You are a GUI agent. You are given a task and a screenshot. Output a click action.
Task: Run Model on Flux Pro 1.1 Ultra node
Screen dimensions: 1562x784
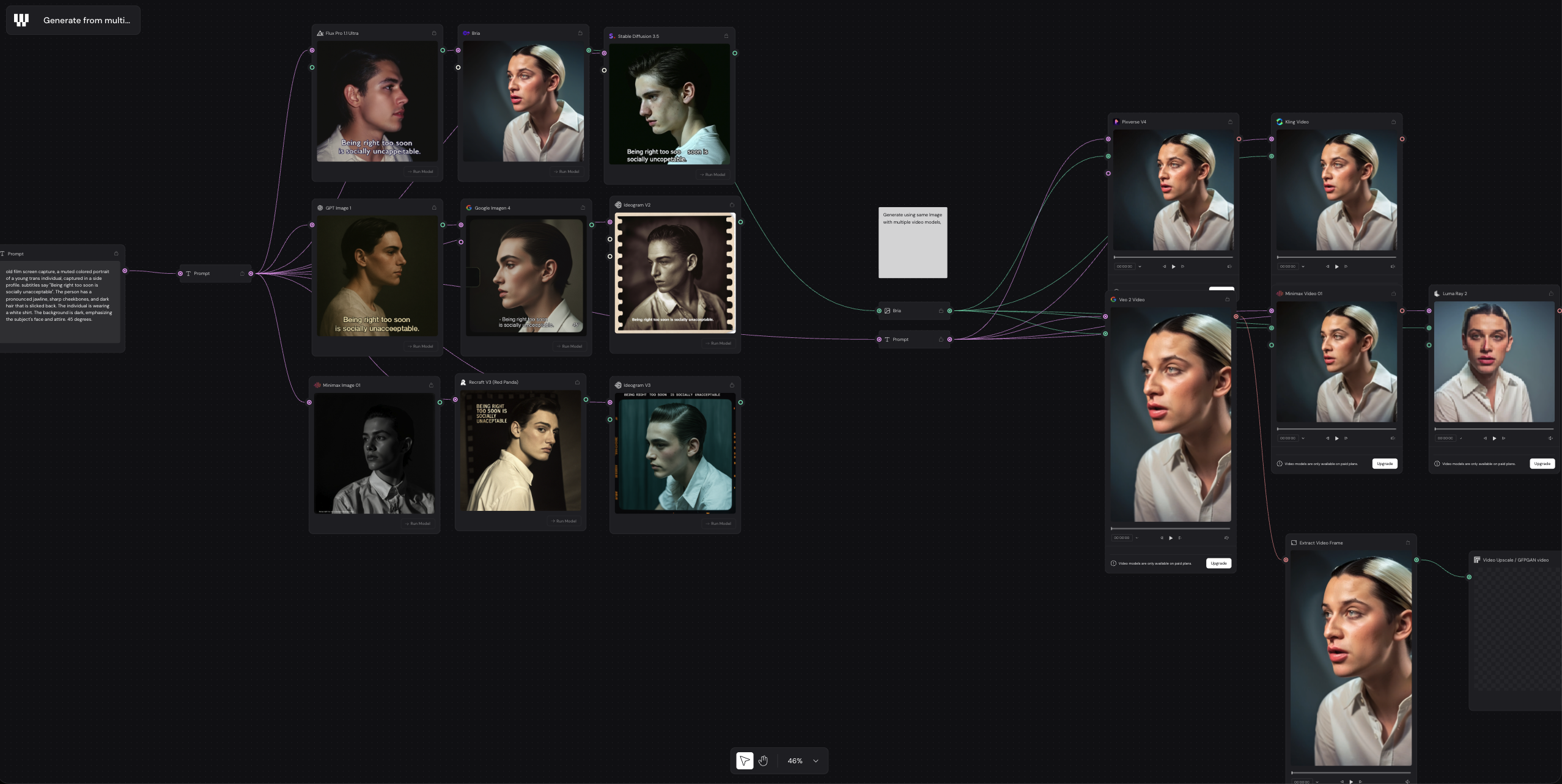[421, 172]
